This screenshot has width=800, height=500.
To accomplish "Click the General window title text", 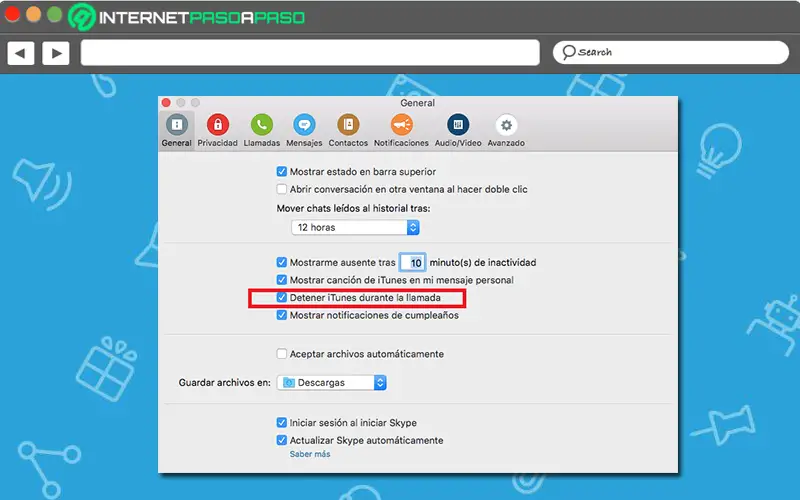I will coord(418,103).
